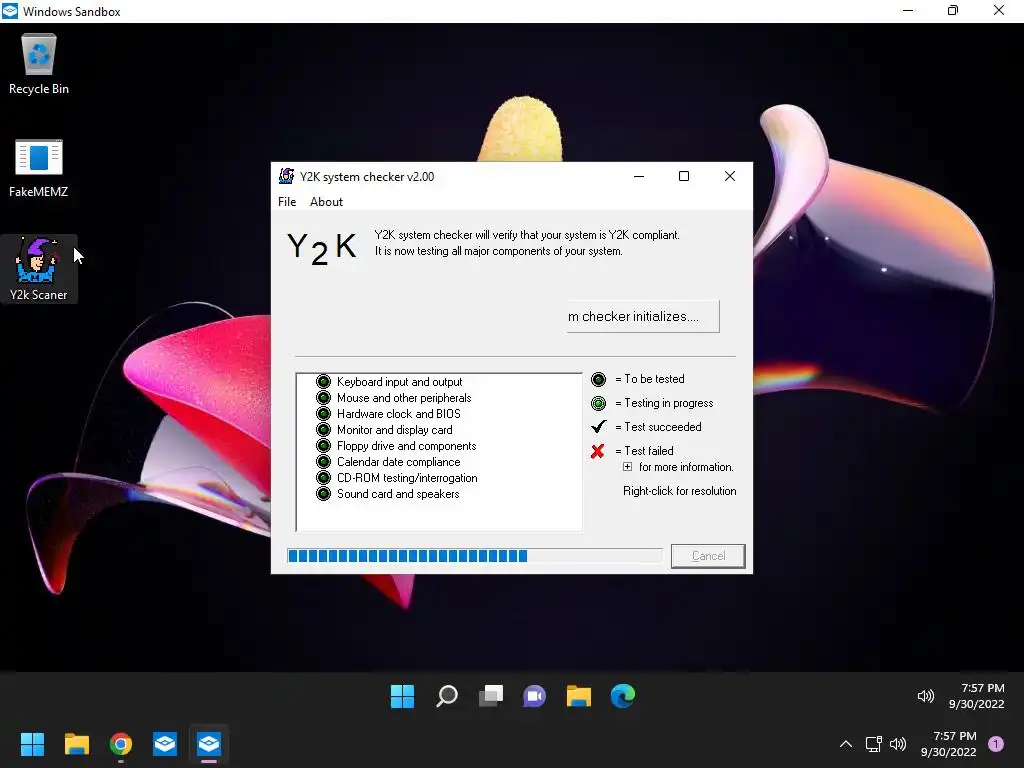Viewport: 1024px width, 768px height.
Task: Click the CD-ROM testing/interrogation row text
Action: pos(407,477)
